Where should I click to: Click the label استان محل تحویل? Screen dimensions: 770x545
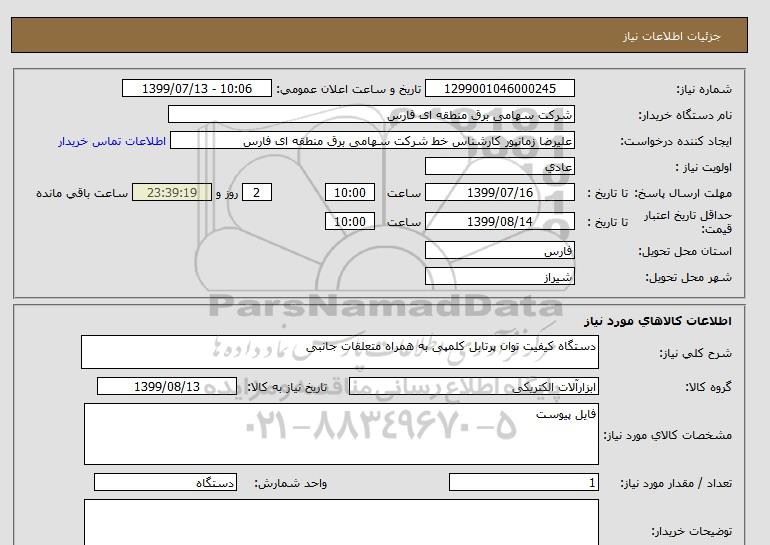[685, 251]
